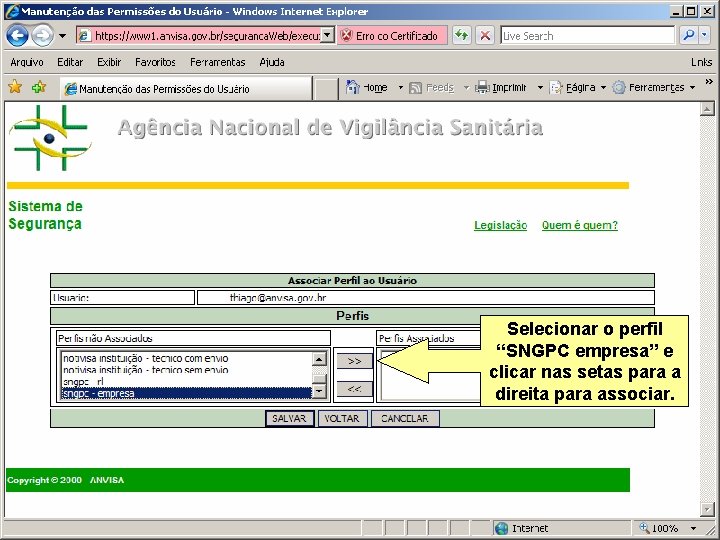Click the search magnifier icon

pyautogui.click(x=688, y=35)
